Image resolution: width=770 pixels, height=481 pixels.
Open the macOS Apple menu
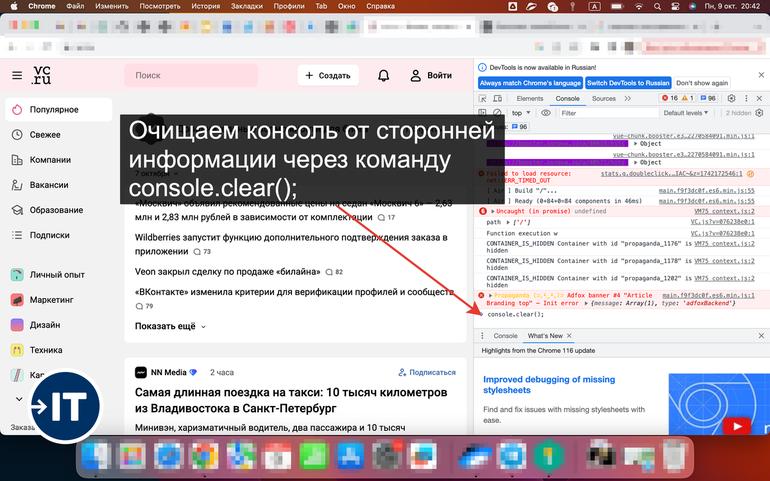[14, 6]
